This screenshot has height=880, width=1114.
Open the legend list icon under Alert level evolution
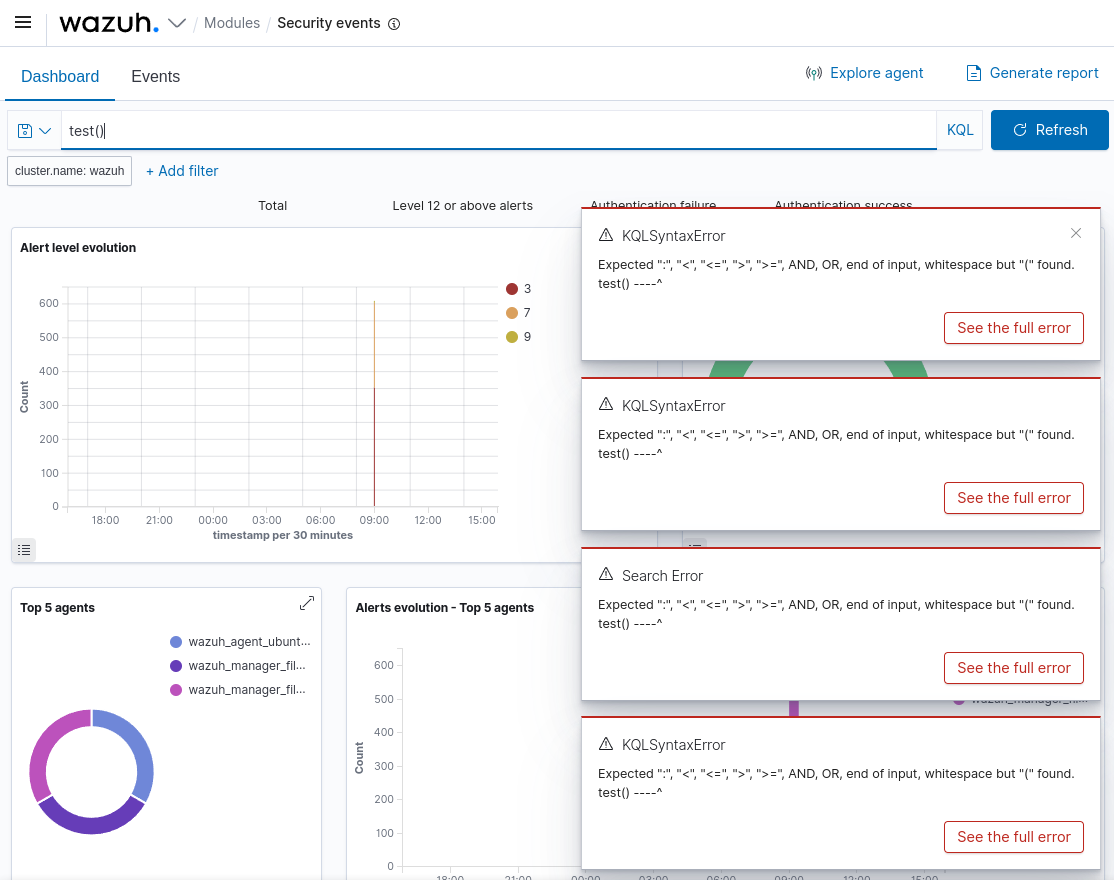(23, 550)
